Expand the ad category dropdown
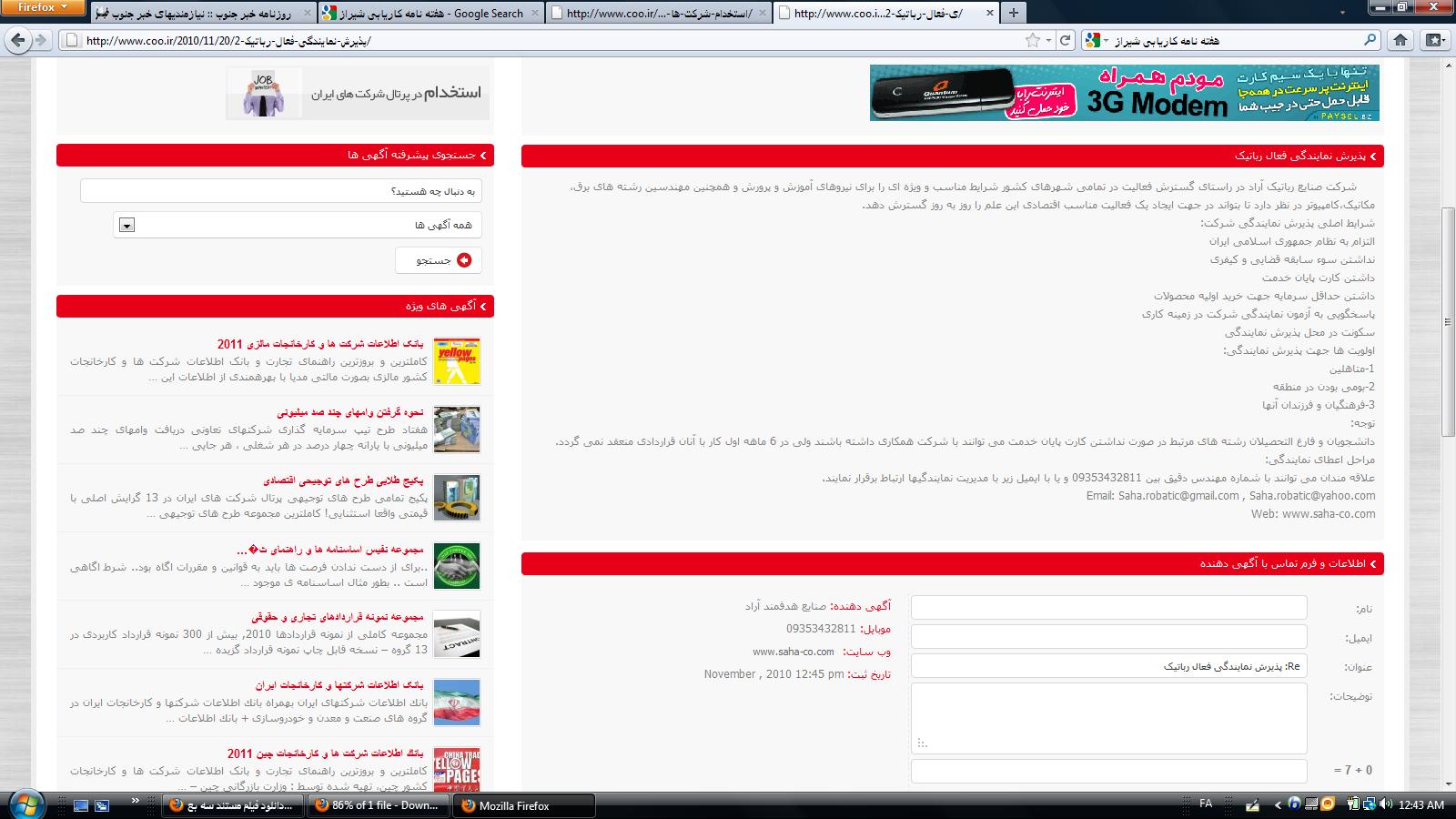The height and width of the screenshot is (819, 1456). click(x=126, y=225)
